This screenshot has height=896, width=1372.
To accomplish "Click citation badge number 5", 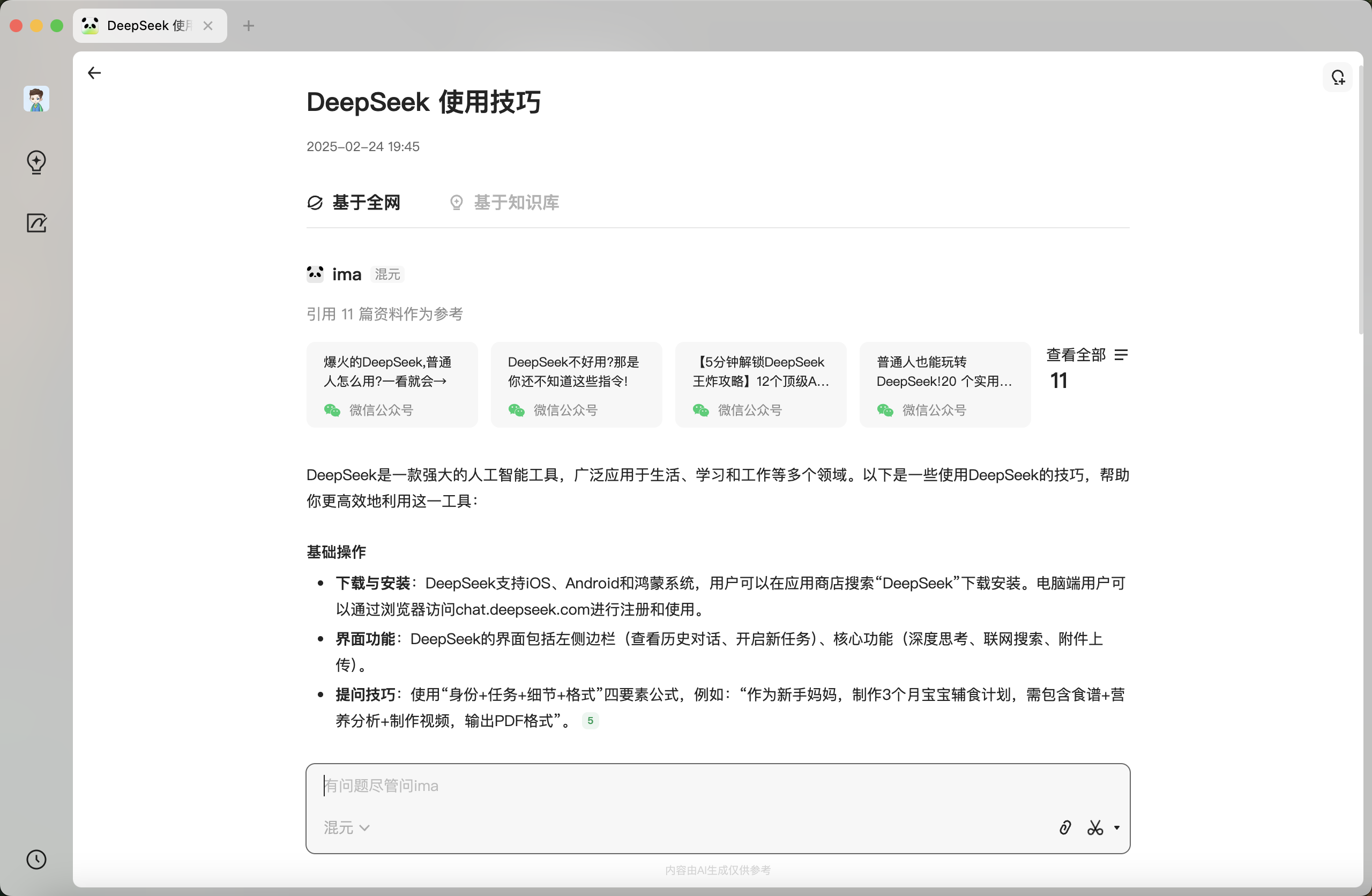I will pos(590,720).
